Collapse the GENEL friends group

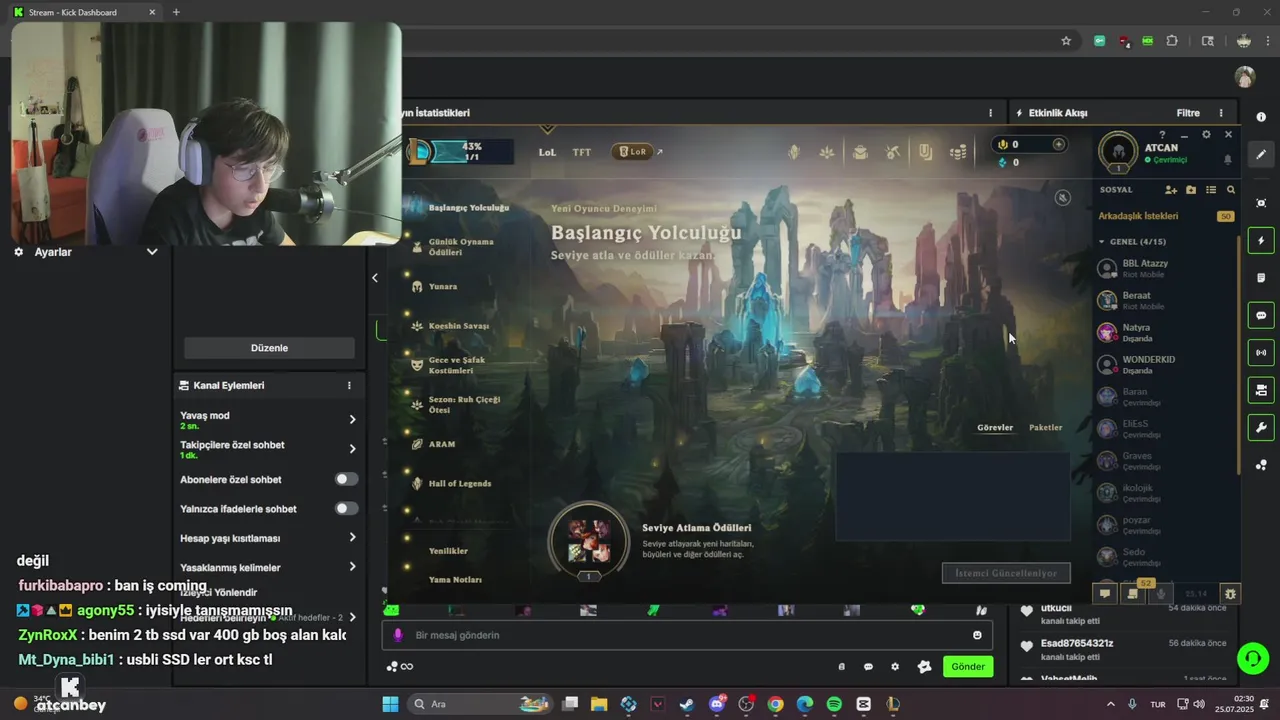[x=1102, y=241]
